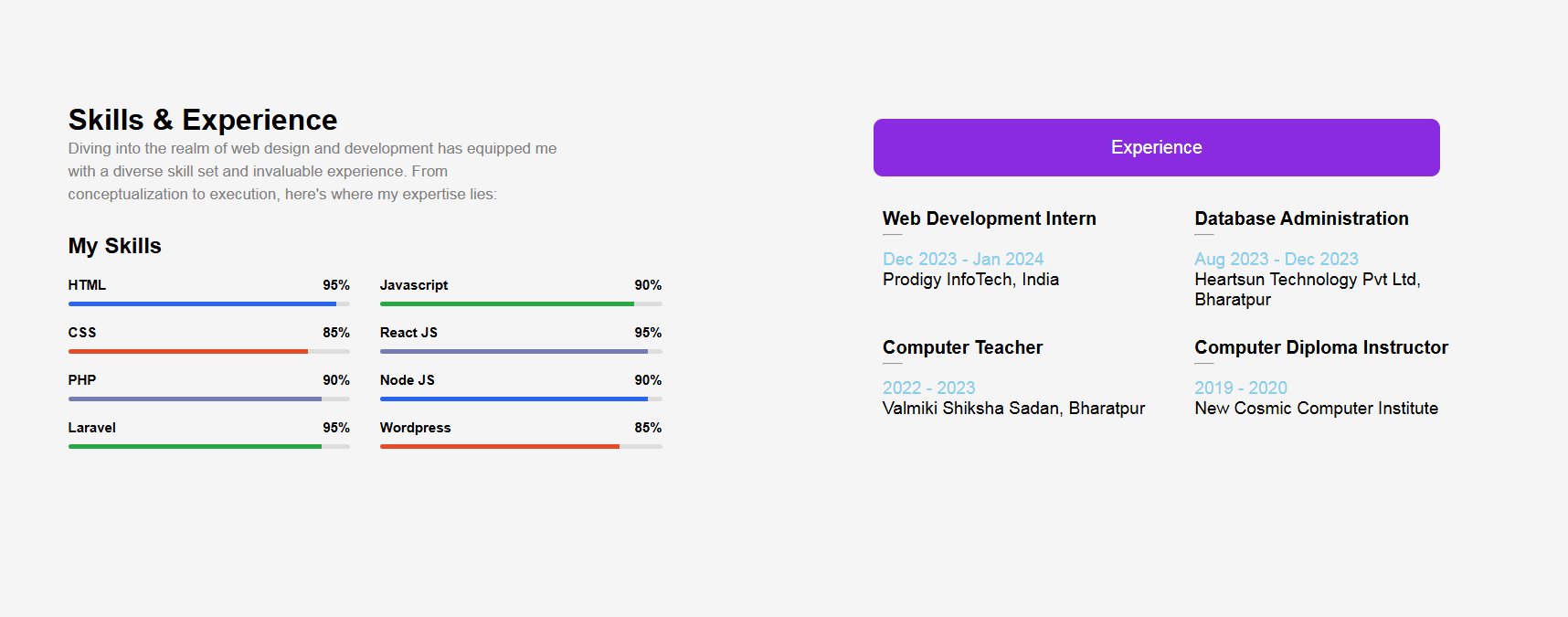1568x617 pixels.
Task: Select the Web Development Intern title
Action: coord(989,218)
